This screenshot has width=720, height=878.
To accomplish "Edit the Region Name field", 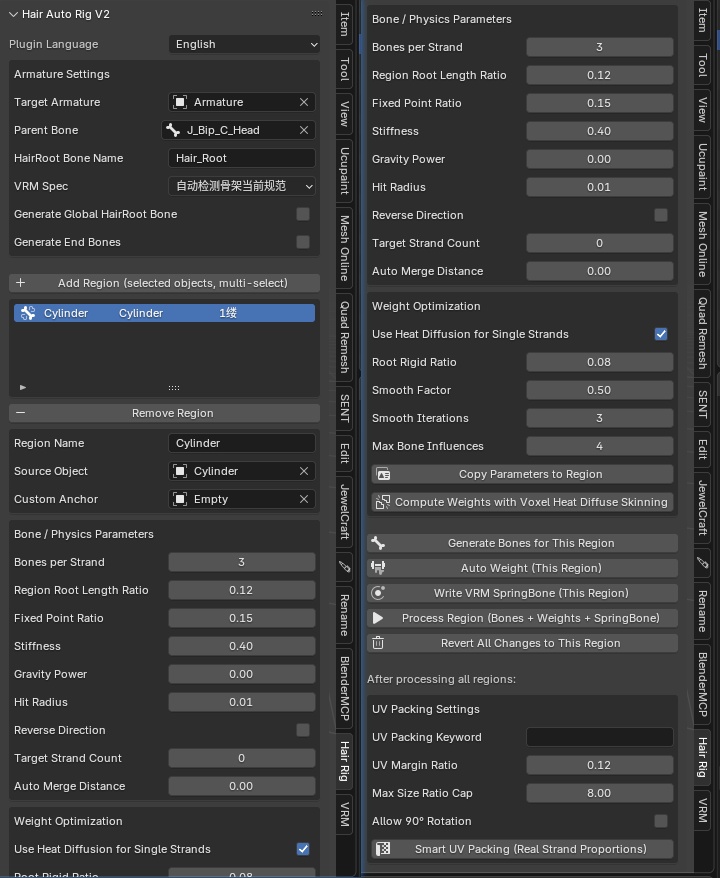I will pos(242,443).
